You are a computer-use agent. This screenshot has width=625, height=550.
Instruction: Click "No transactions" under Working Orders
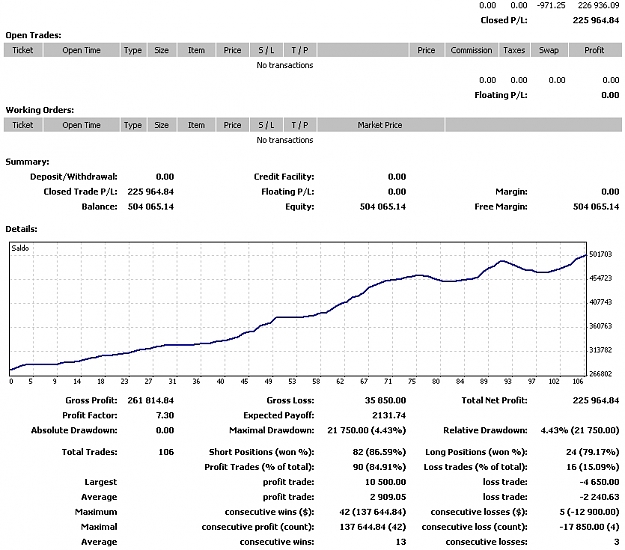(285, 140)
